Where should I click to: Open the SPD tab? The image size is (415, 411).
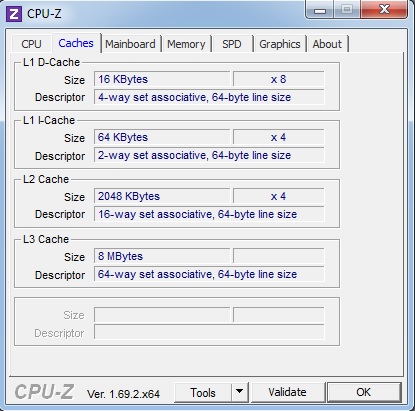(x=232, y=44)
